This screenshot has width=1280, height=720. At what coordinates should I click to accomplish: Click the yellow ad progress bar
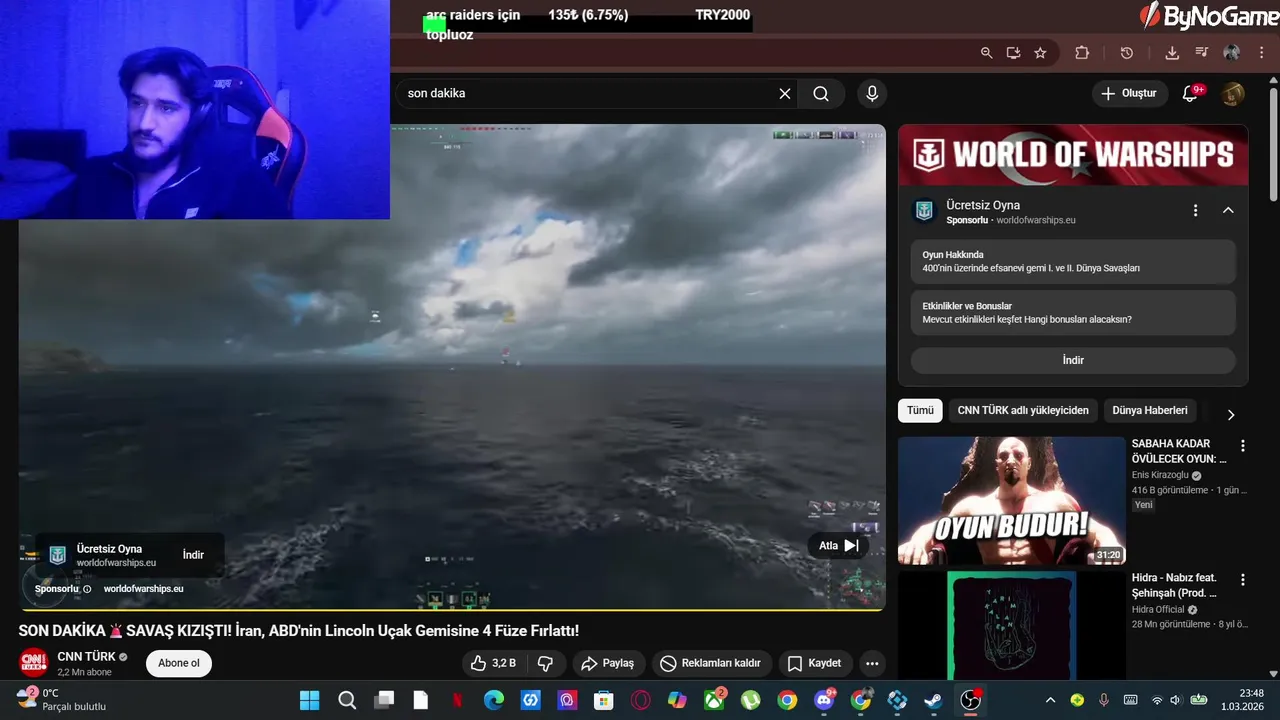coord(452,609)
